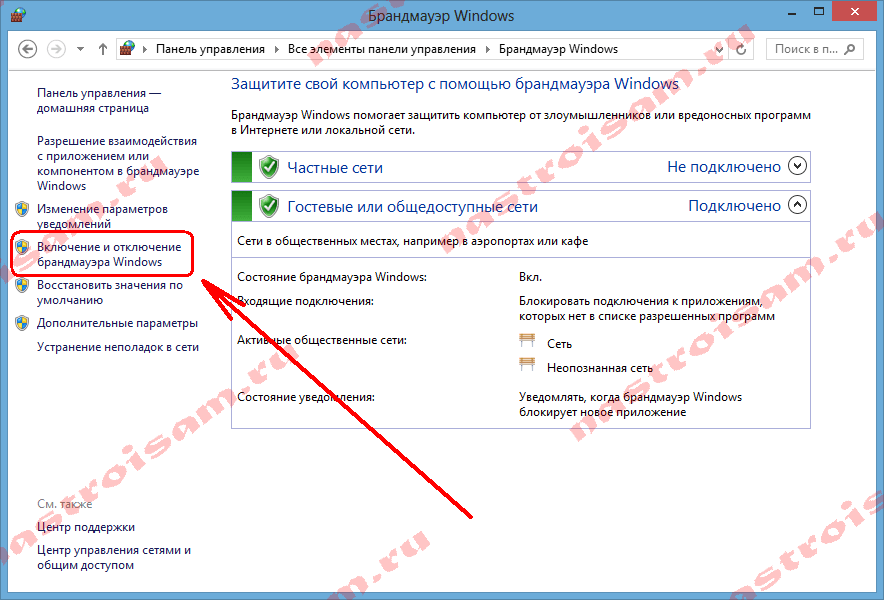Open 'Центр поддержки' link
The width and height of the screenshot is (884, 600).
point(86,527)
